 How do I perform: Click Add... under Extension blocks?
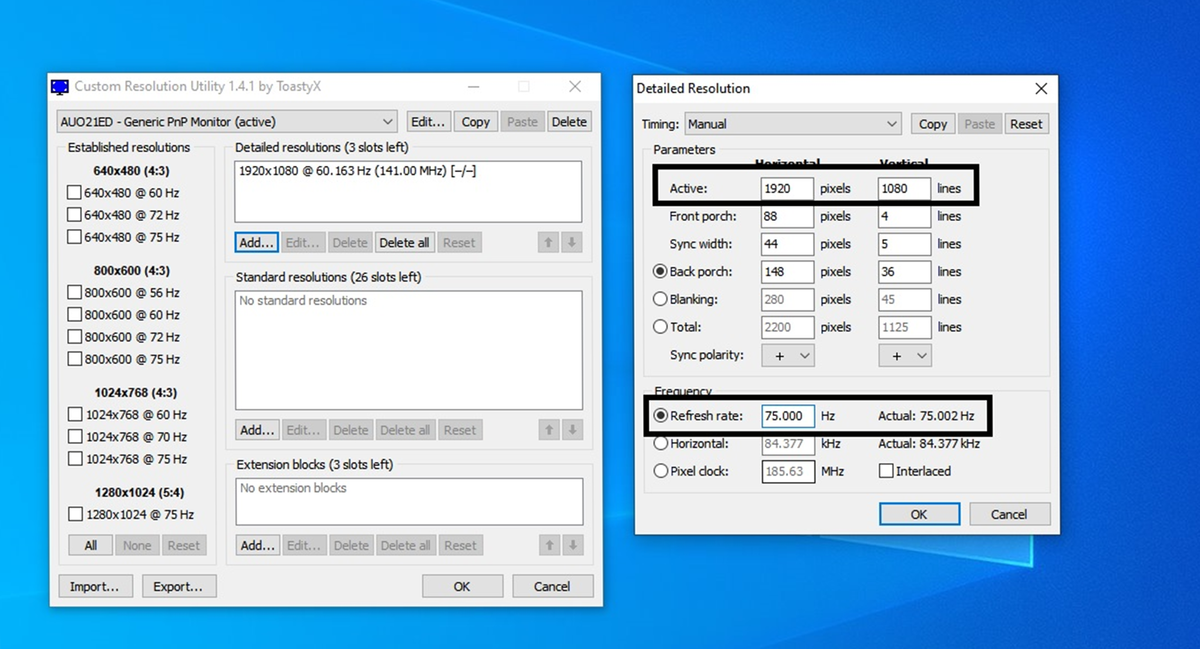click(x=257, y=545)
